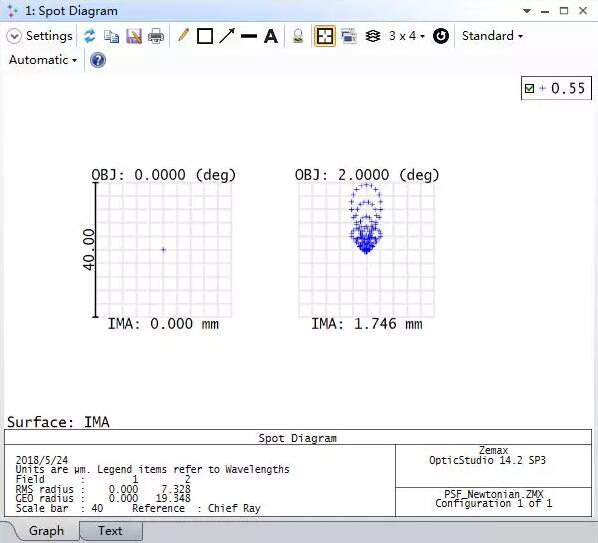Viewport: 598px width, 543px height.
Task: Click the Update refresh arrows icon
Action: coord(90,36)
